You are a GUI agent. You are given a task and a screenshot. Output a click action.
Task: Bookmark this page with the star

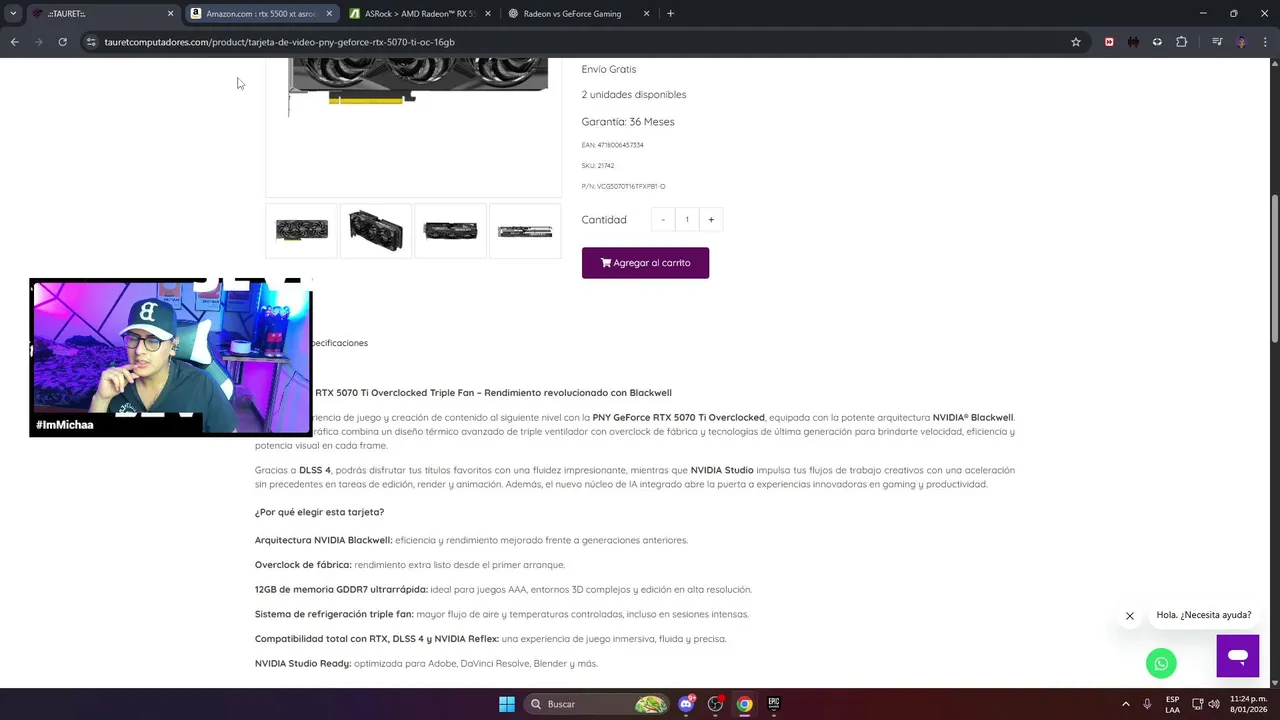point(1076,42)
